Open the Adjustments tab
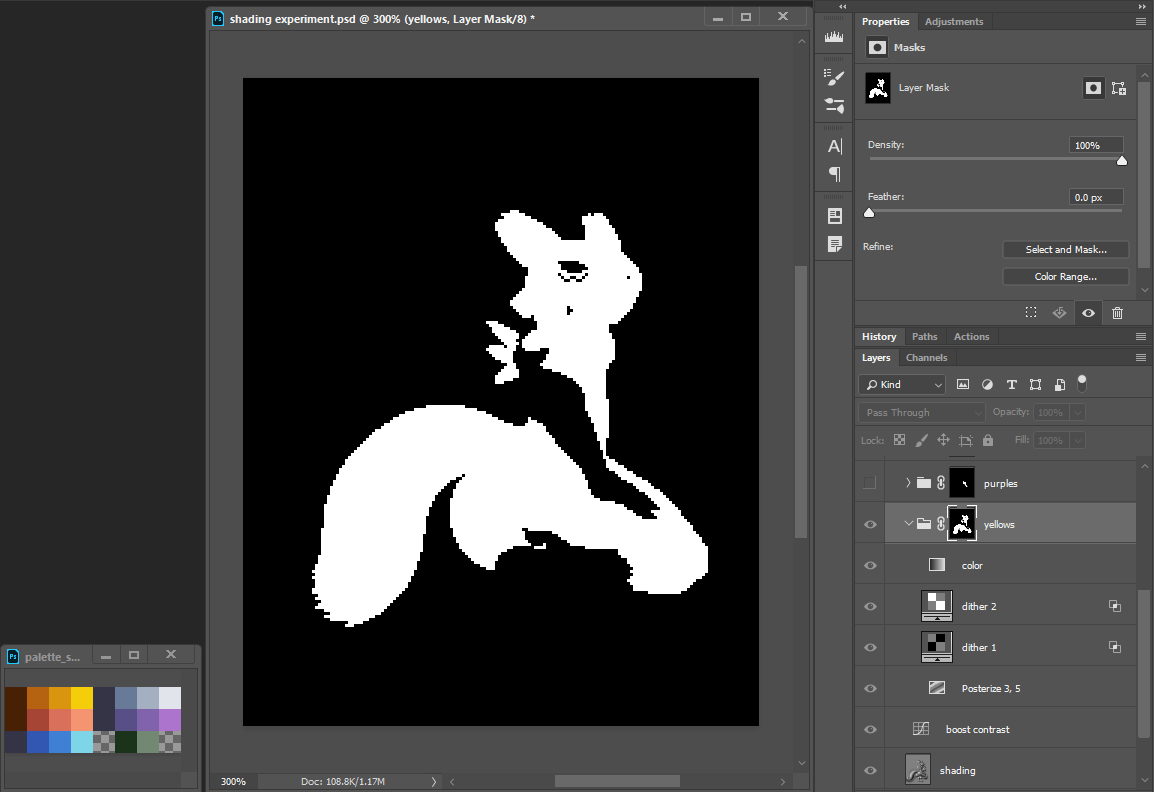Screen dimensions: 1154x792 click(953, 22)
